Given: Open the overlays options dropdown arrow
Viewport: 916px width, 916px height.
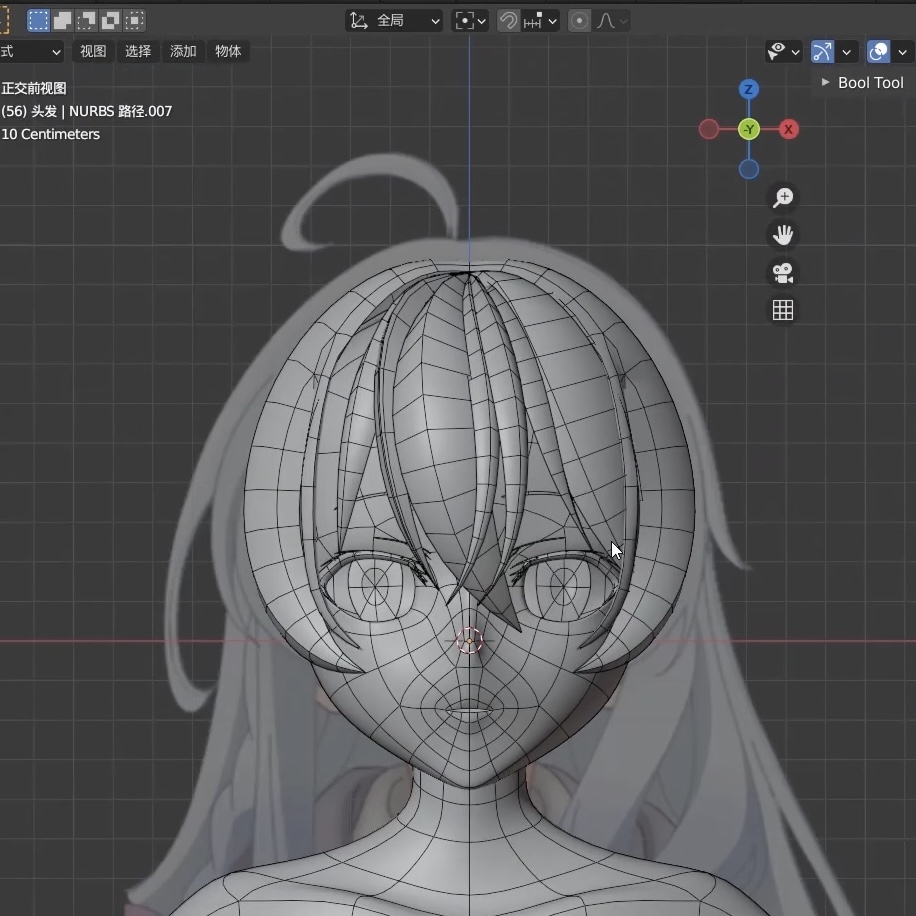Looking at the screenshot, I should click(903, 52).
